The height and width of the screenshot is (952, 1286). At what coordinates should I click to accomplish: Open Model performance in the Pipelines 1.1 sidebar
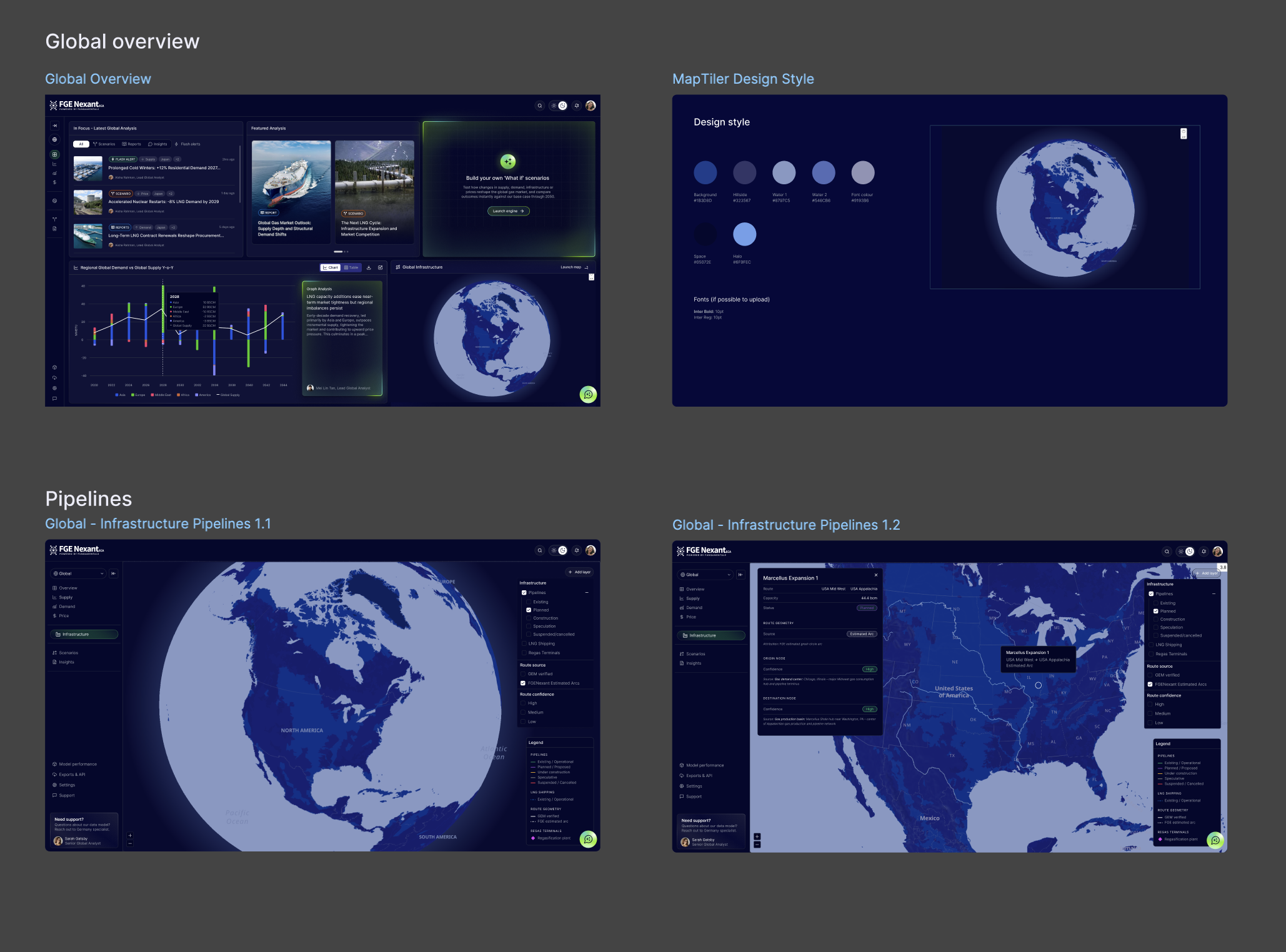tap(75, 764)
